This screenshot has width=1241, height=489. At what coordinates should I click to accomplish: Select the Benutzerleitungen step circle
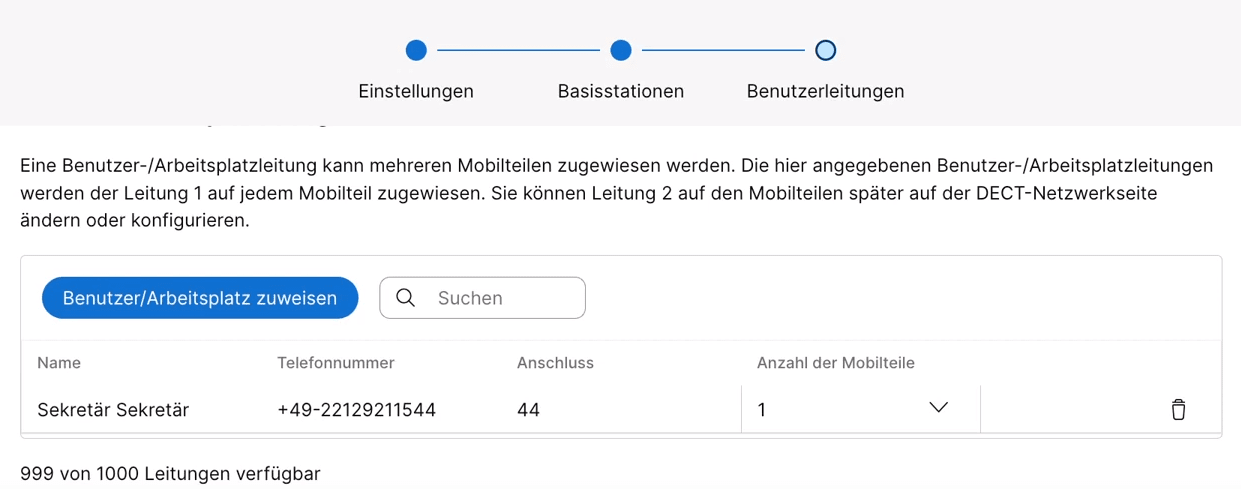click(825, 50)
